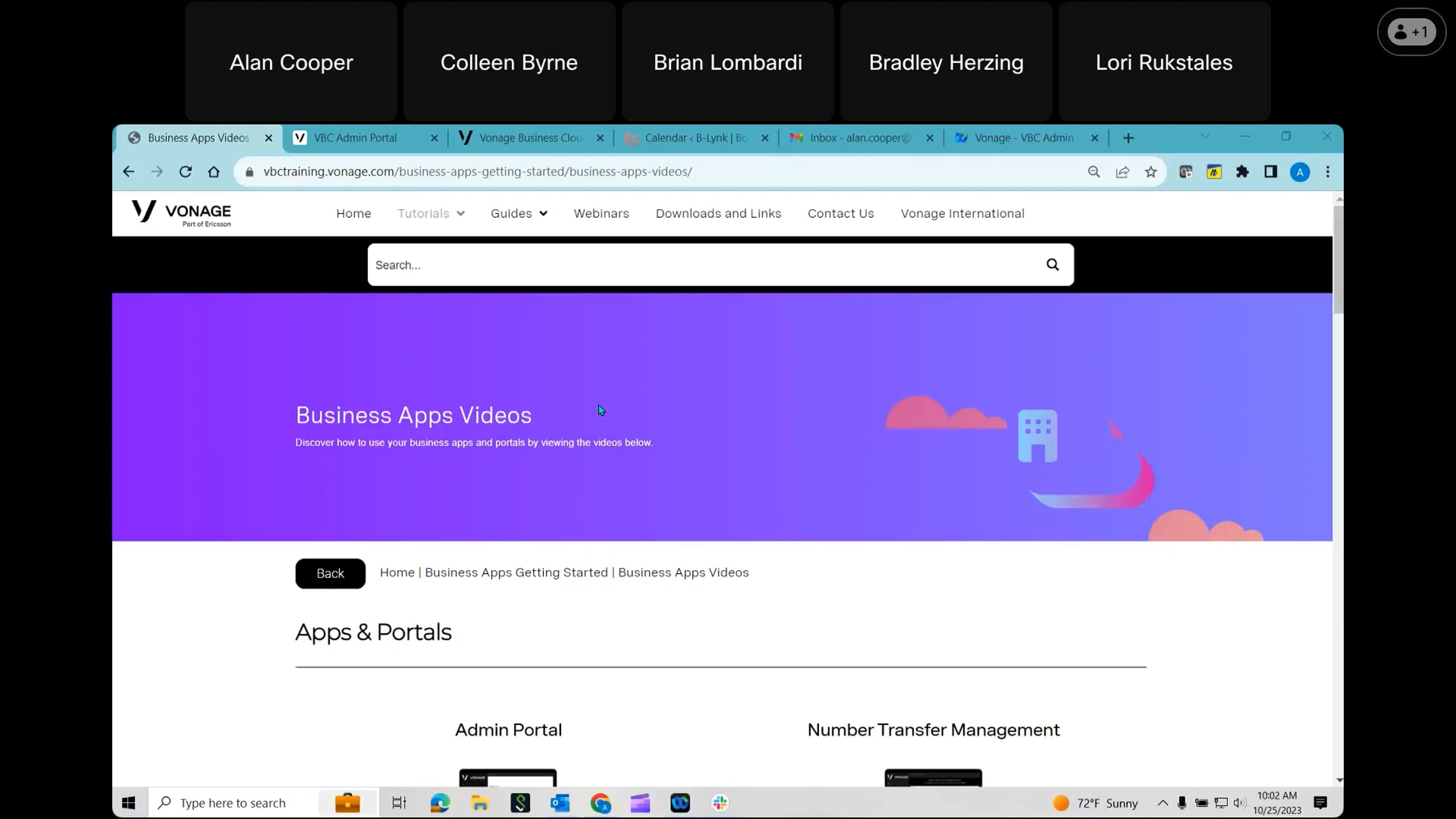Expand the Guides dropdown menu
This screenshot has height=819, width=1456.
(519, 214)
